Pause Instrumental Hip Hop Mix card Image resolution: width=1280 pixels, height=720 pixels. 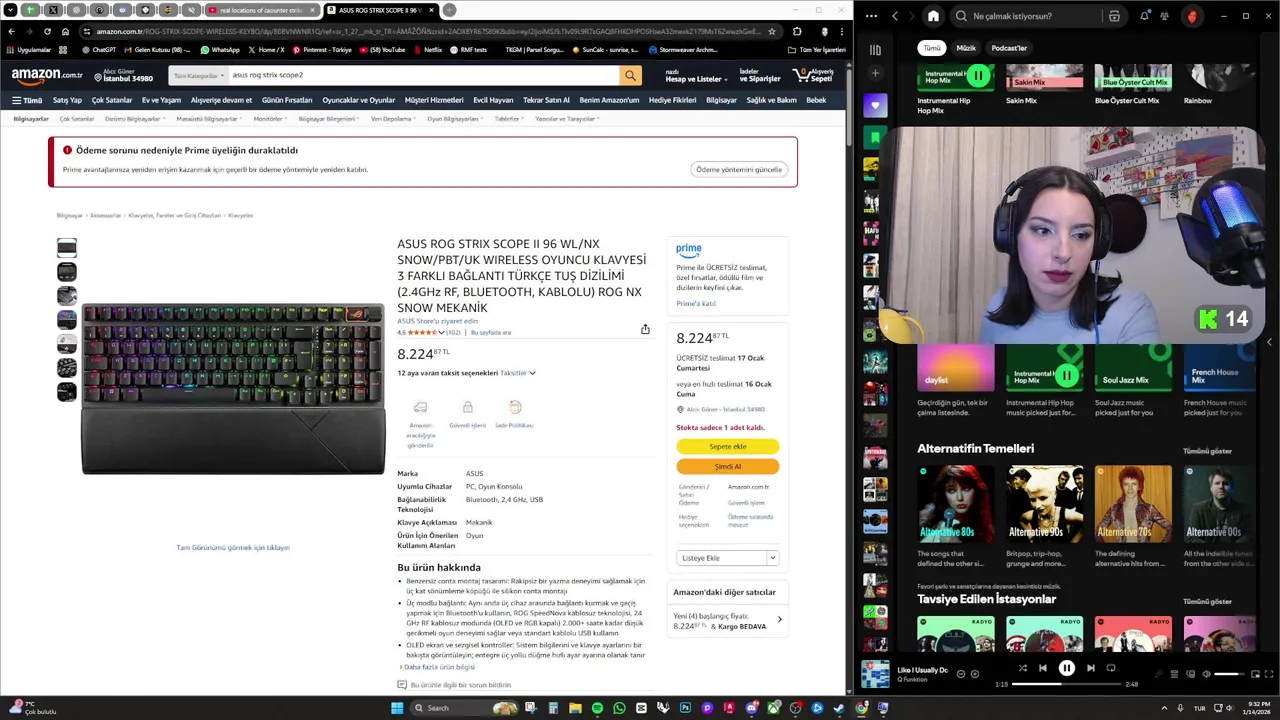(x=978, y=76)
